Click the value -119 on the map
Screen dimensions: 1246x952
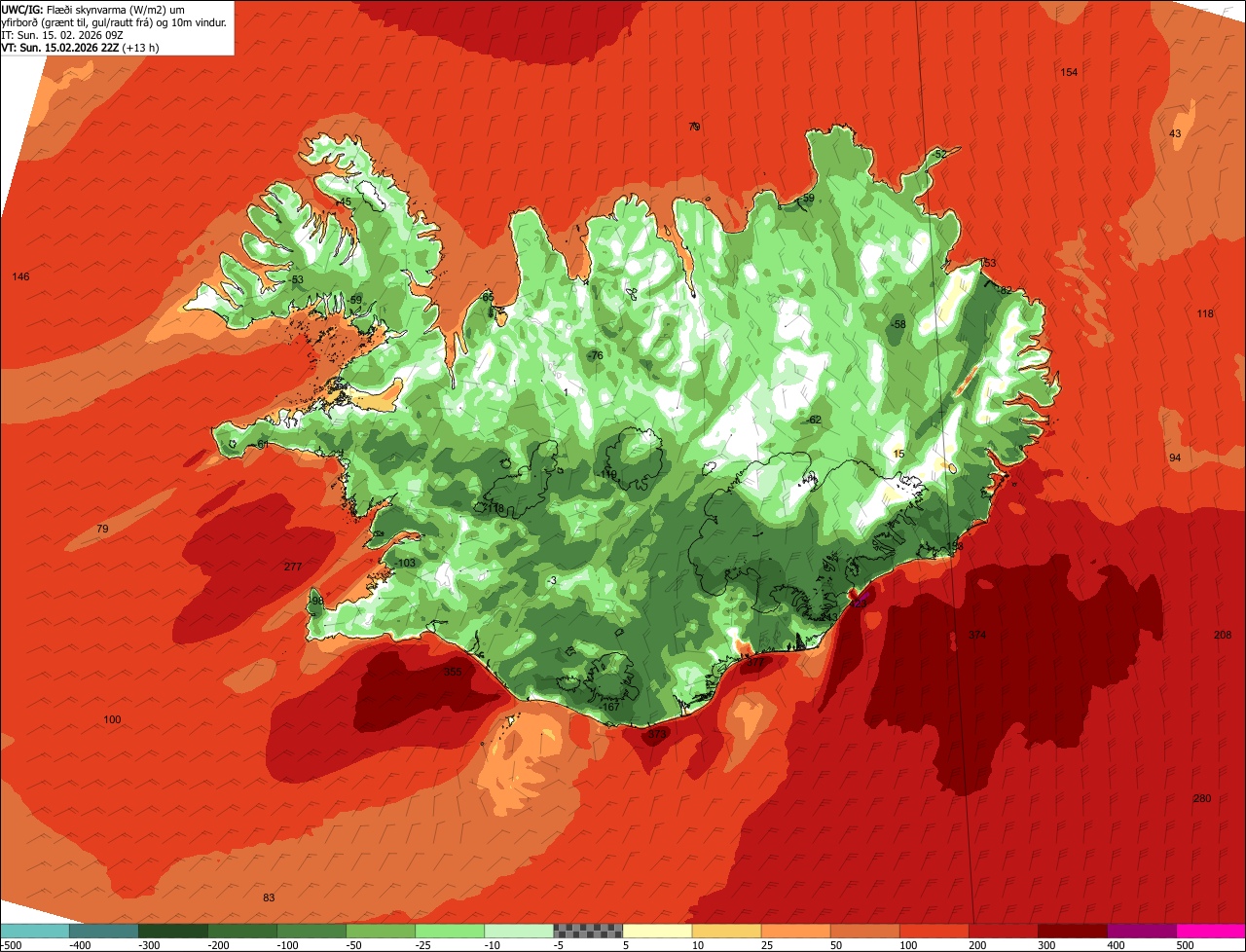tap(606, 475)
